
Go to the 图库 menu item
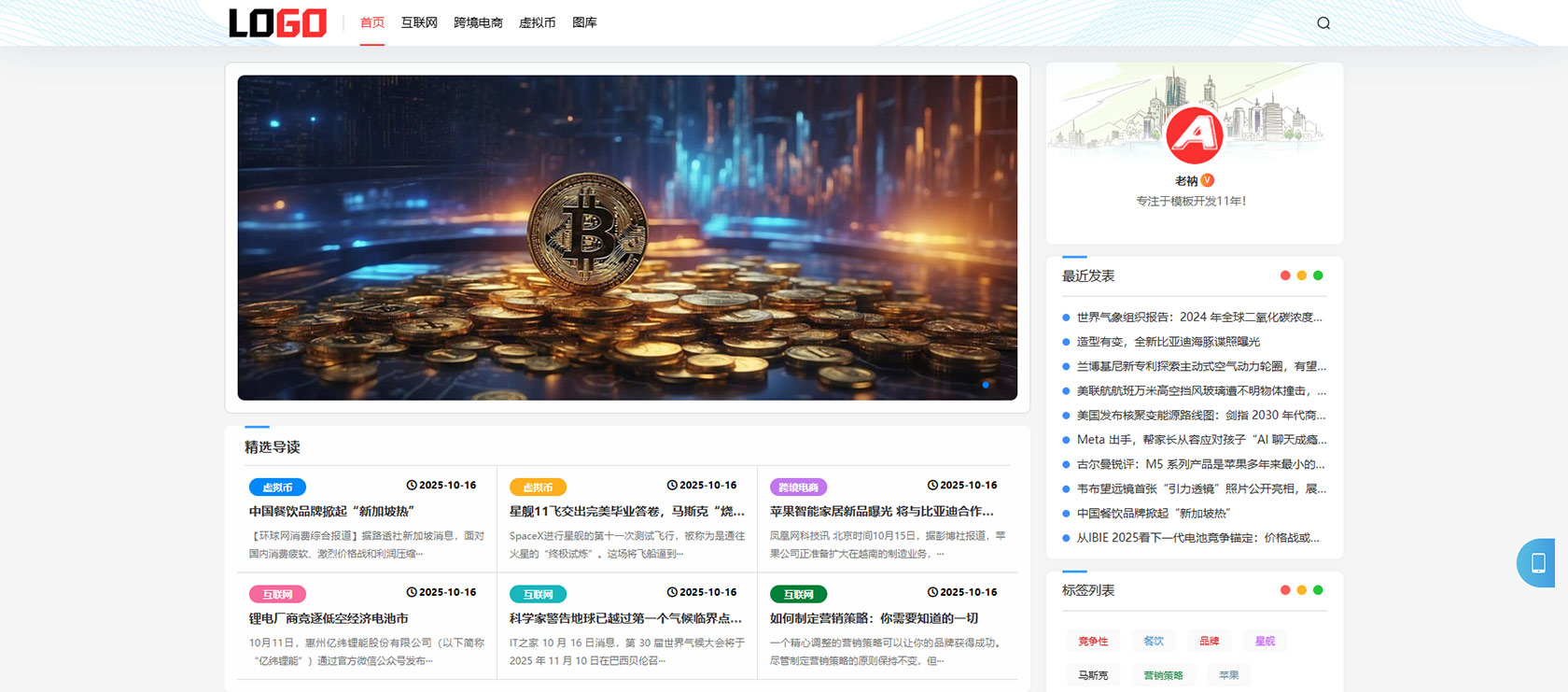(584, 22)
